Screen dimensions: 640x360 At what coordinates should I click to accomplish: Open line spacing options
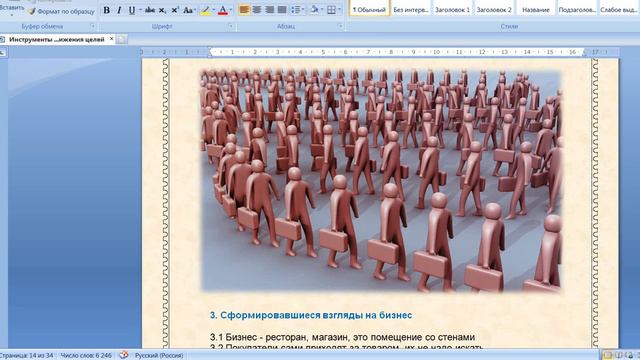298,9
